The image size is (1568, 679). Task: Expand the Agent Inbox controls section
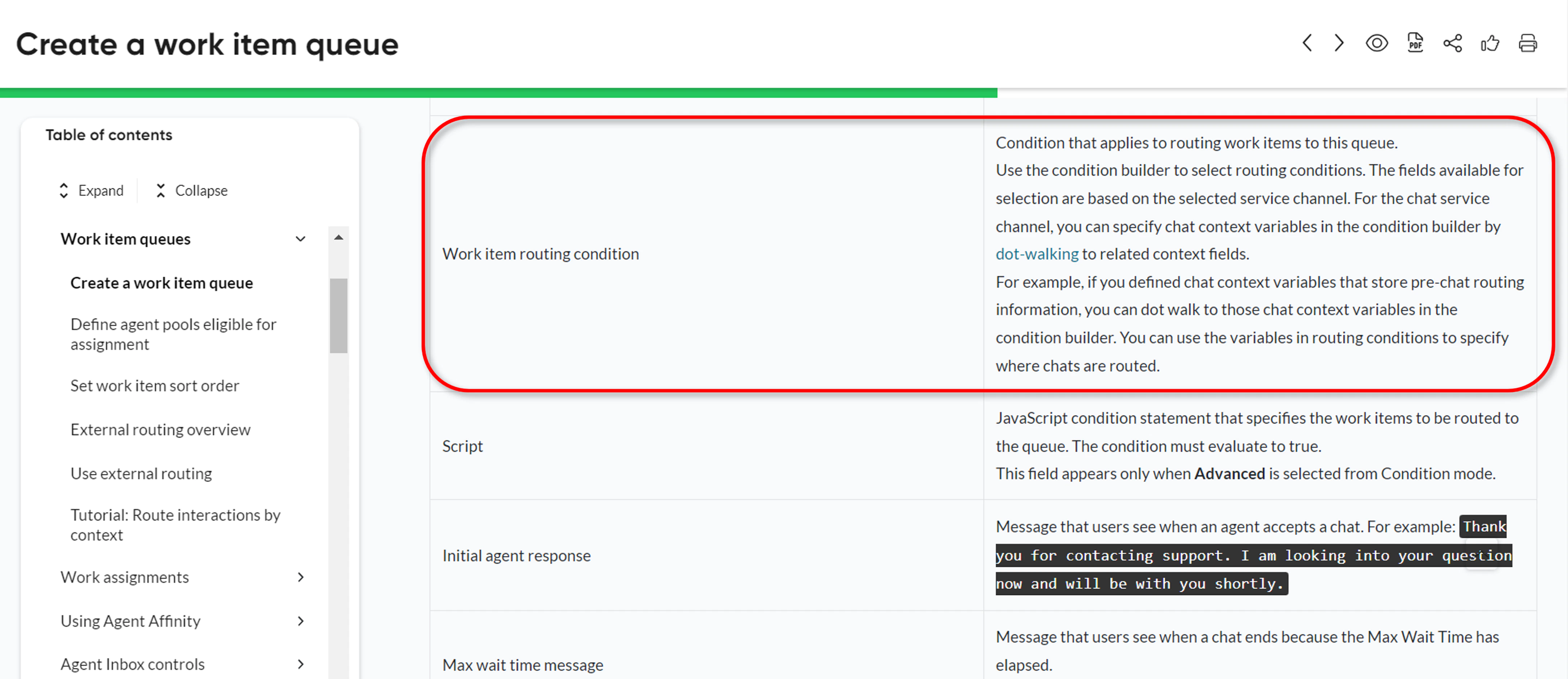301,665
